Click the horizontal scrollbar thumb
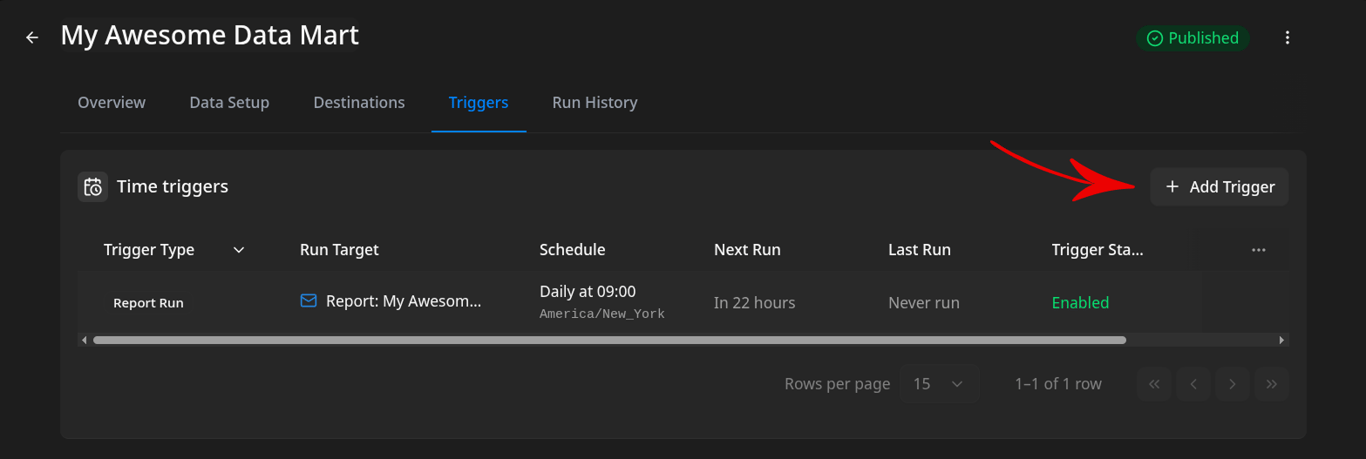Screen dimensions: 1366x459 (609, 340)
